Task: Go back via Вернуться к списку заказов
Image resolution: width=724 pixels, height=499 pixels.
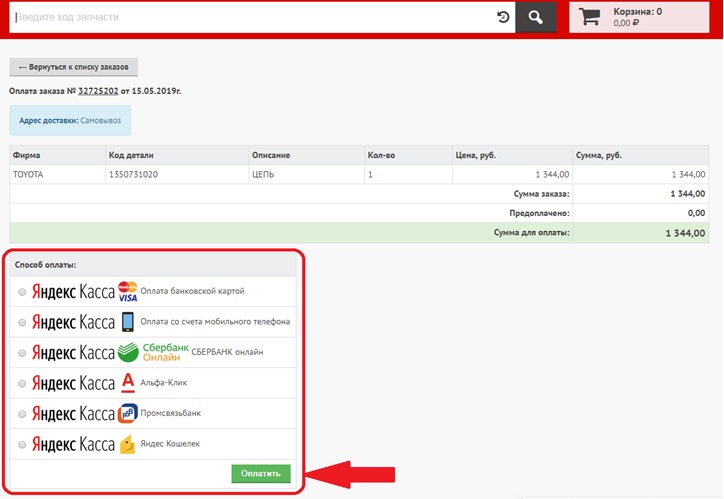Action: tap(73, 67)
